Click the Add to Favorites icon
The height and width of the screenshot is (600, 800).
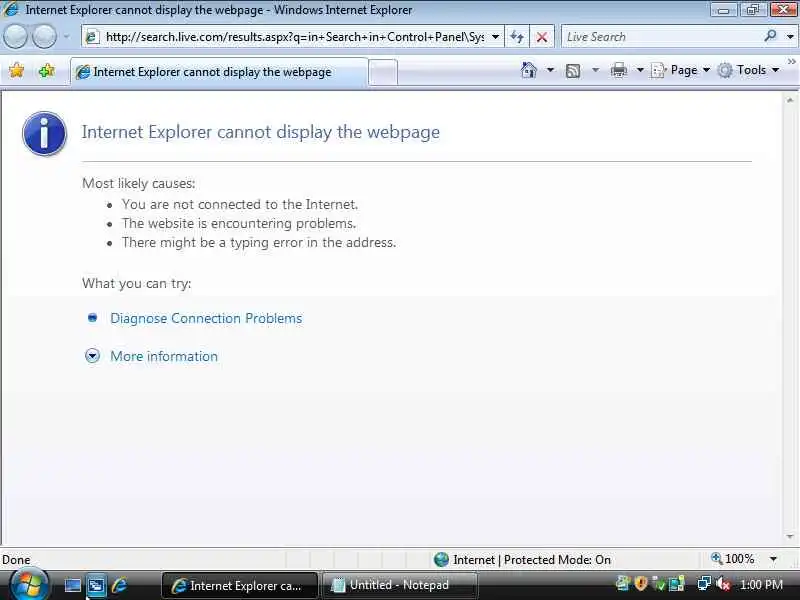[x=46, y=70]
